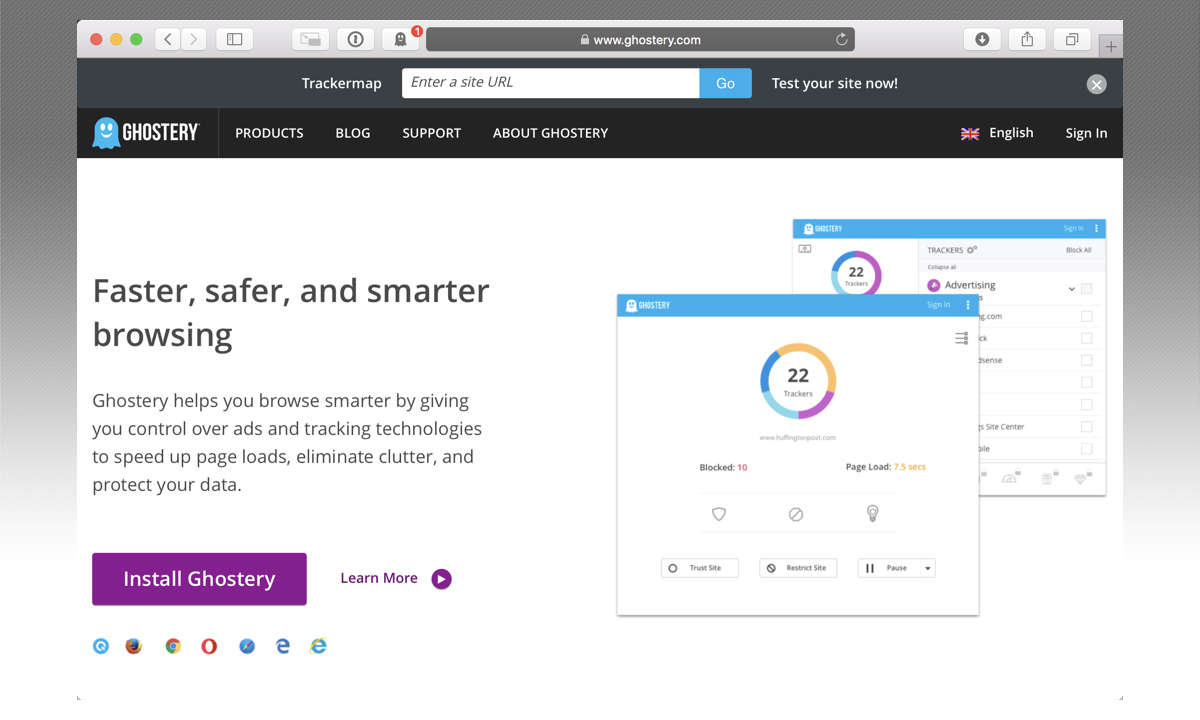The width and height of the screenshot is (1200, 720).
Task: Tick the checkbox in the Site Center row
Action: point(1087,427)
